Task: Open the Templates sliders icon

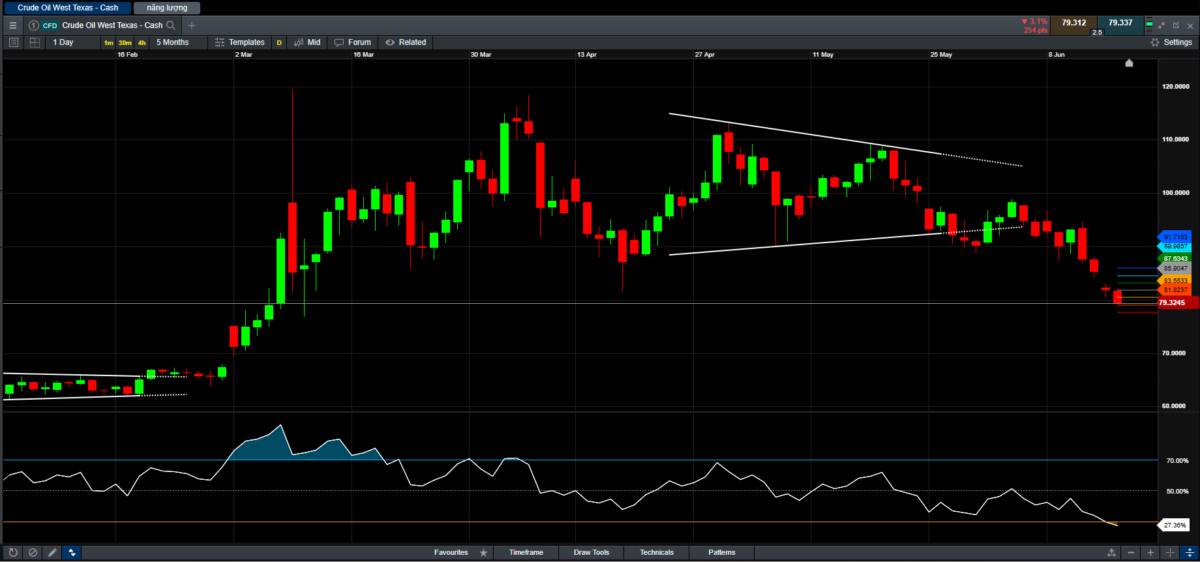Action: [220, 42]
